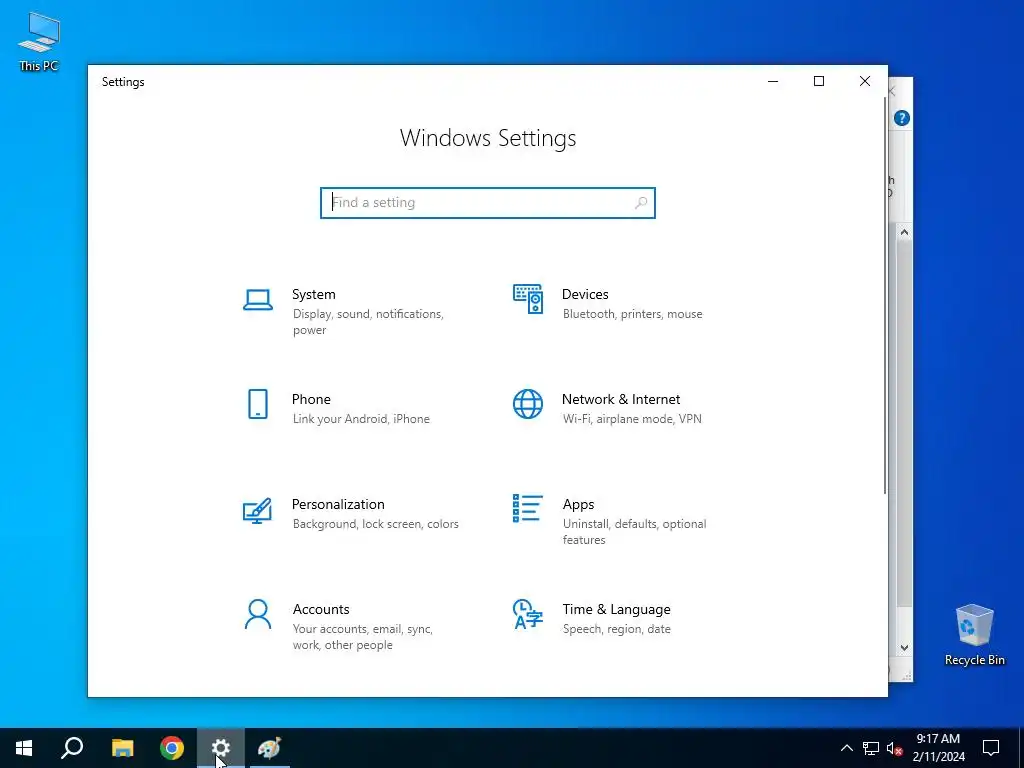Click the Settings gear on the taskbar

tap(221, 748)
